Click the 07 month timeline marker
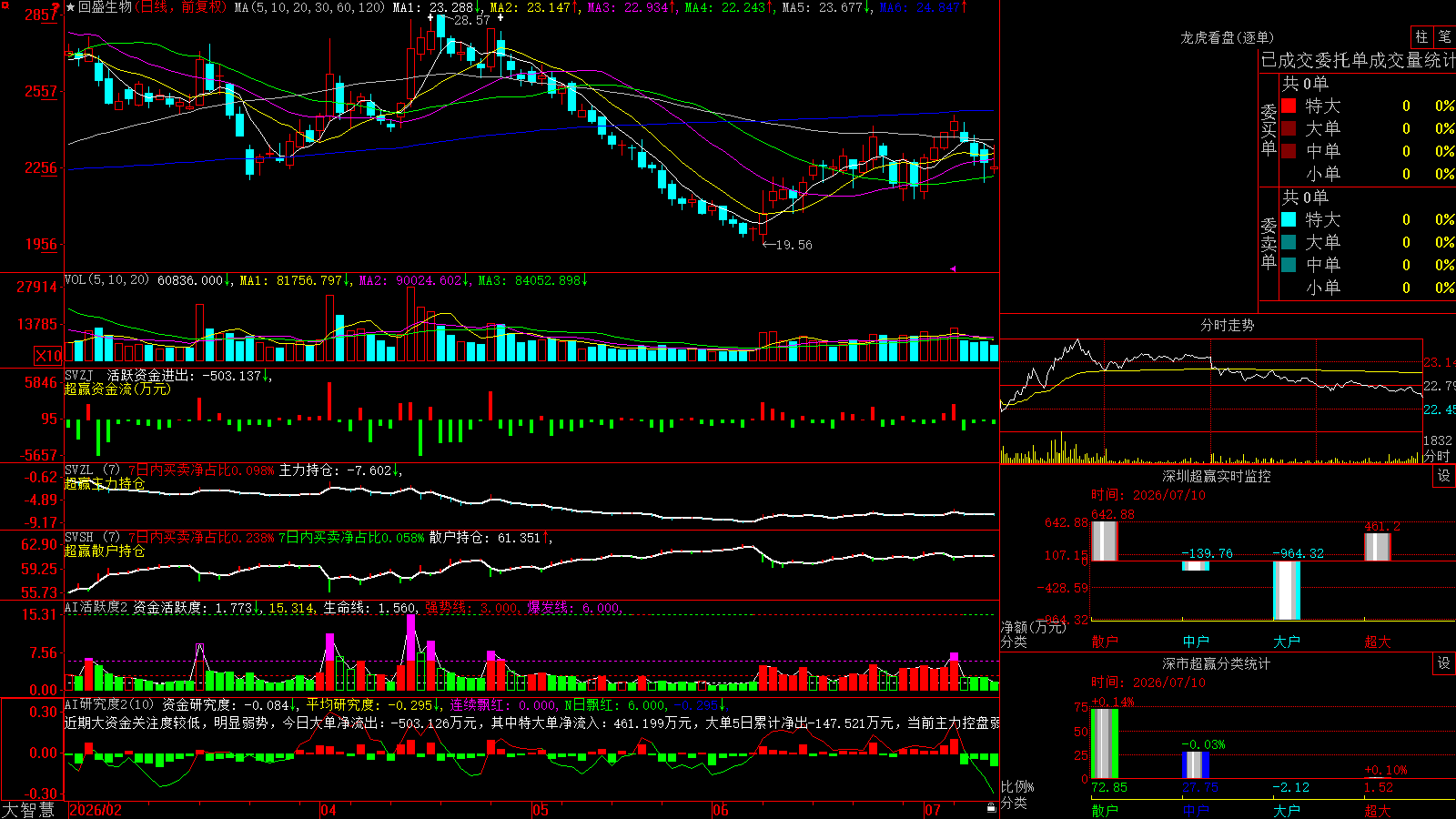This screenshot has width=1456, height=819. pos(933,810)
